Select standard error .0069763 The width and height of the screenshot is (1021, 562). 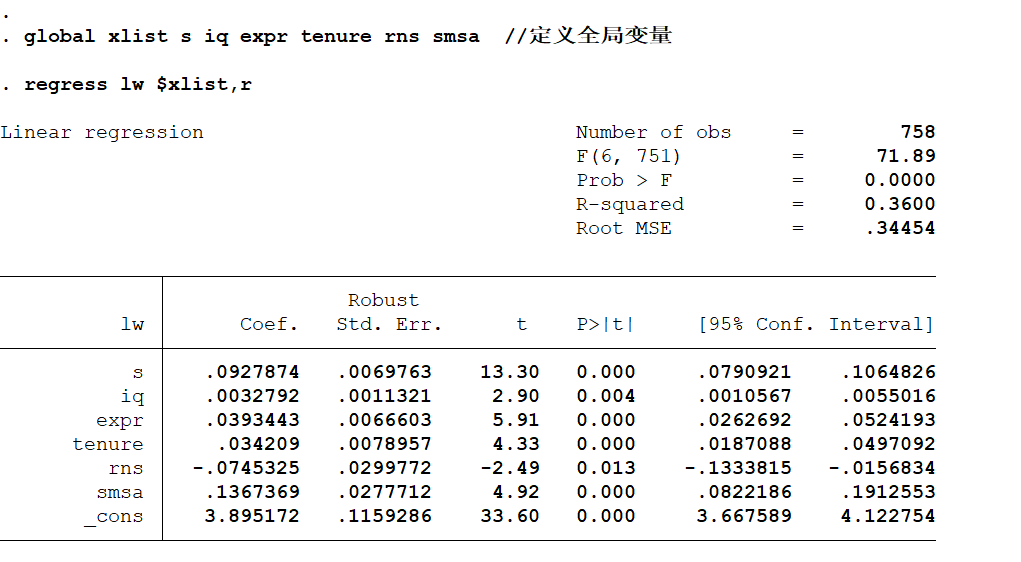(x=385, y=372)
